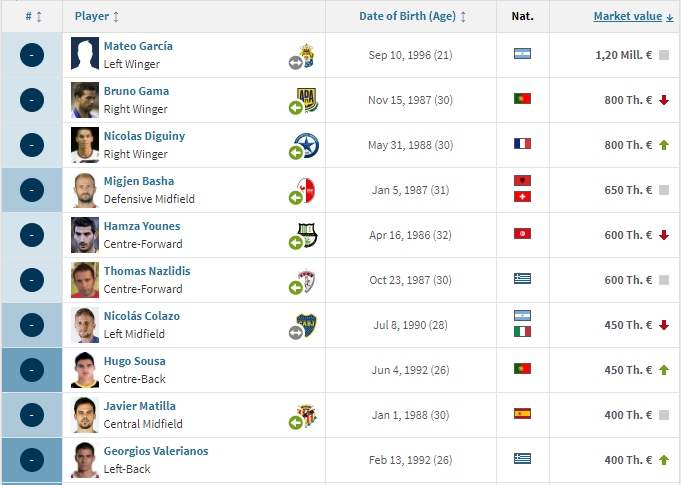Click Hamza Younes' club crest icon
681x485 pixels.
click(x=307, y=235)
